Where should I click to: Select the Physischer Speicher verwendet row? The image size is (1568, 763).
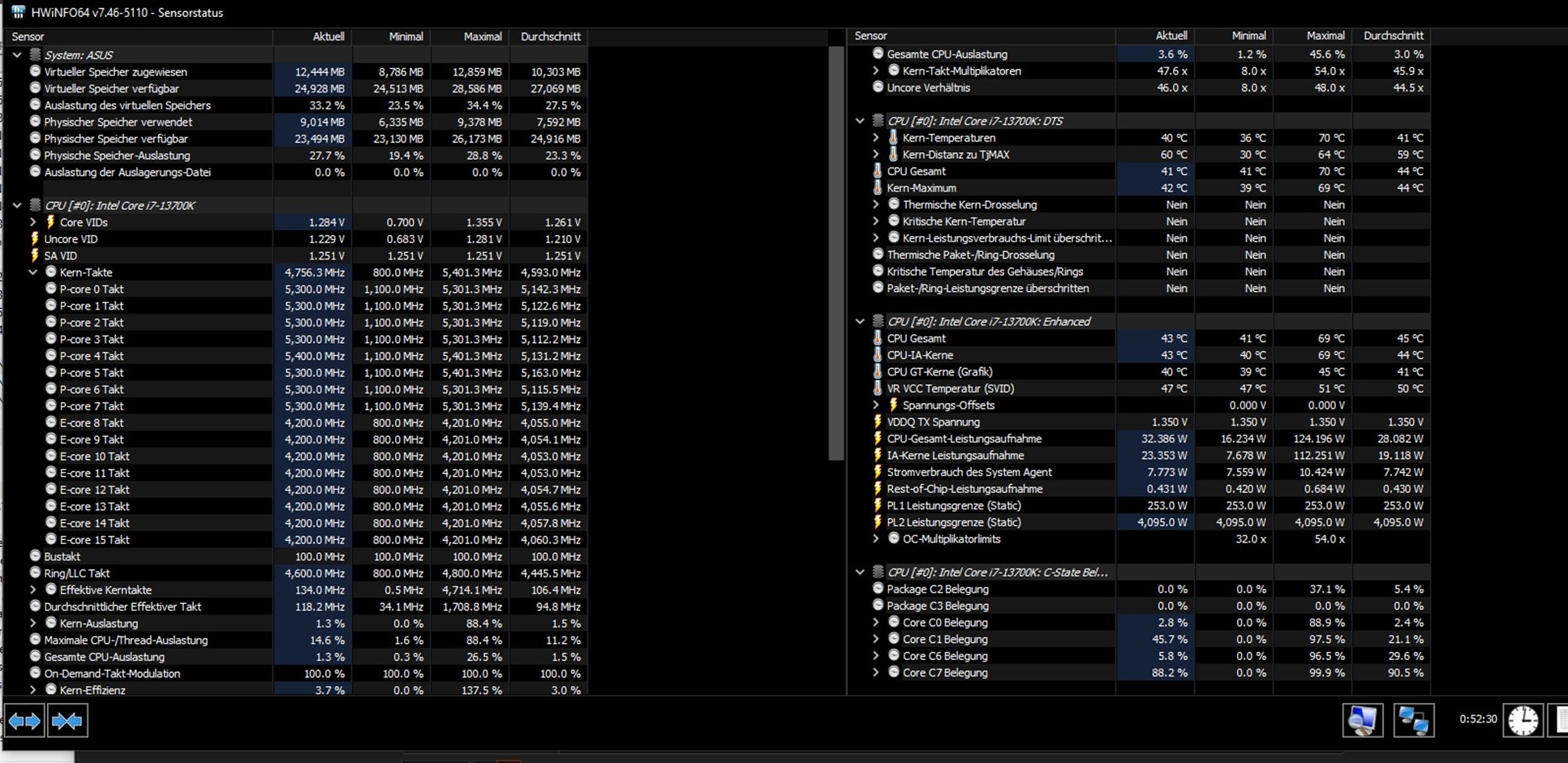pyautogui.click(x=296, y=122)
